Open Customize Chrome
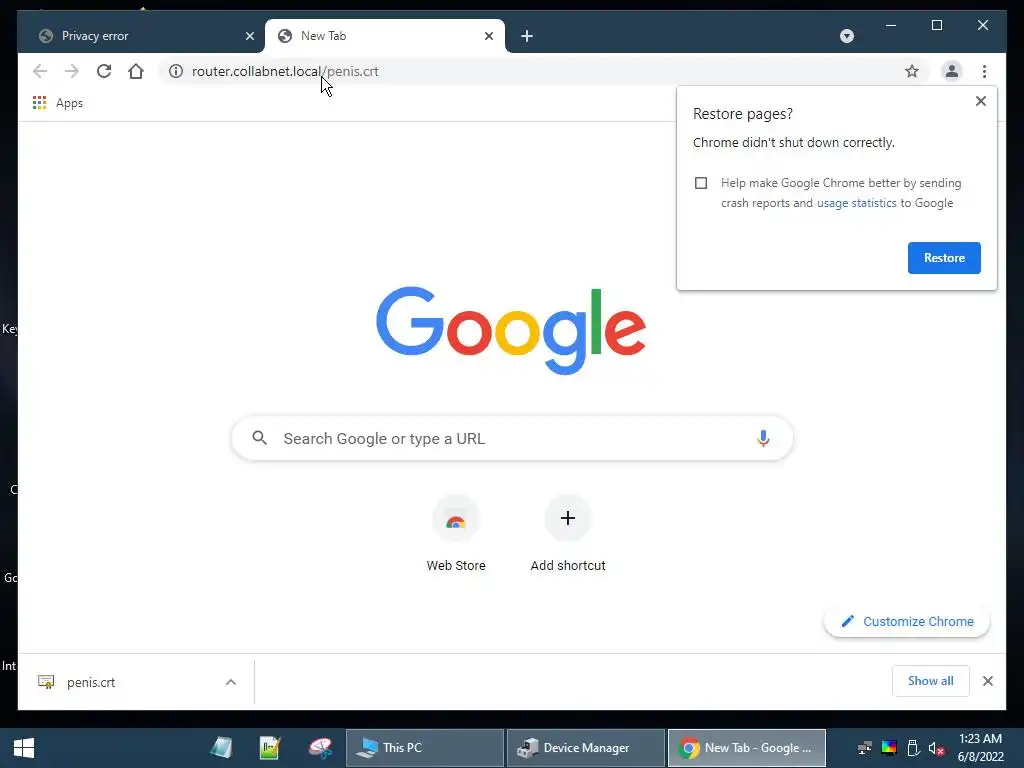Image resolution: width=1024 pixels, height=768 pixels. coord(906,621)
